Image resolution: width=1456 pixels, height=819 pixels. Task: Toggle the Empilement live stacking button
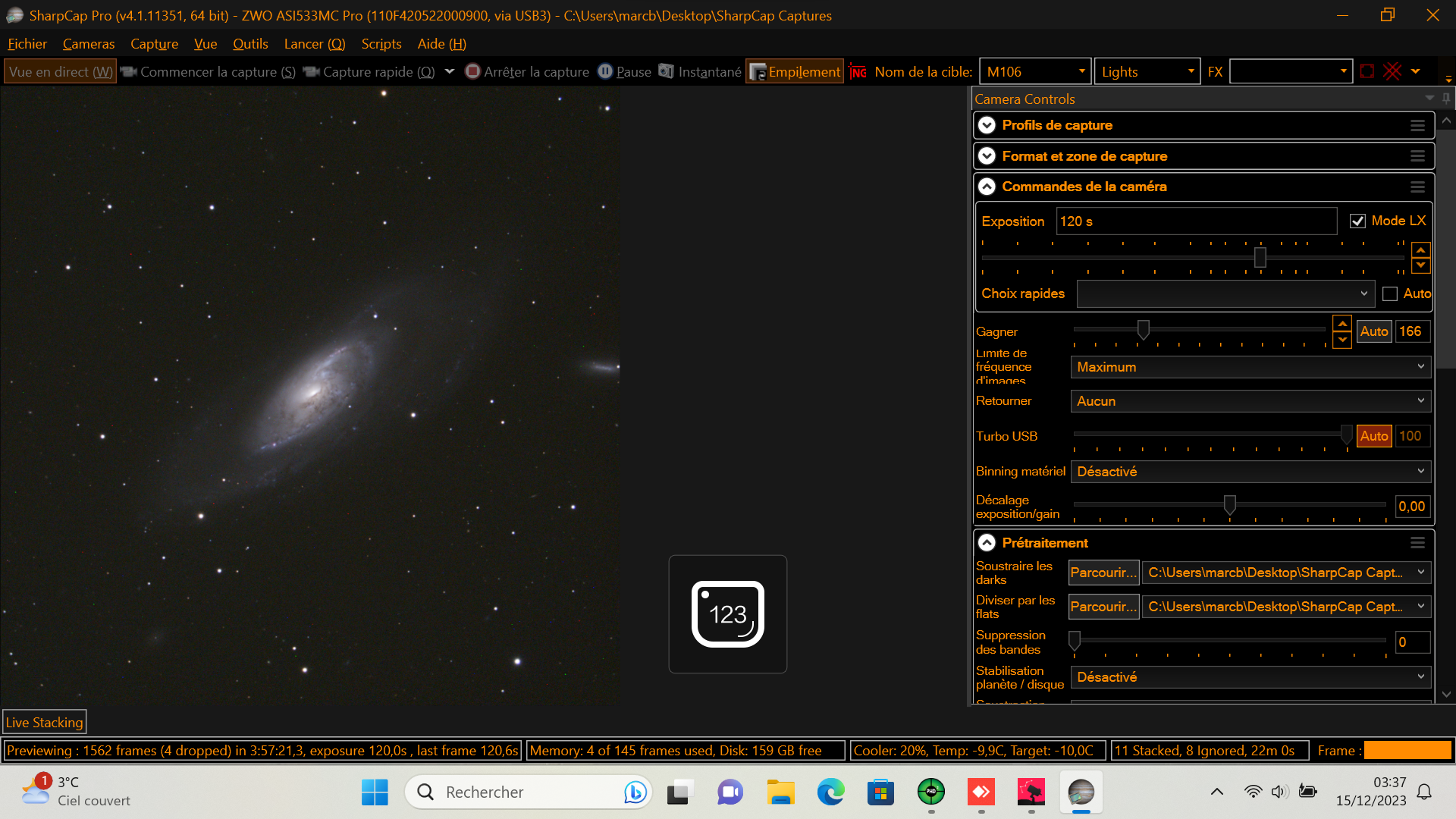click(795, 71)
